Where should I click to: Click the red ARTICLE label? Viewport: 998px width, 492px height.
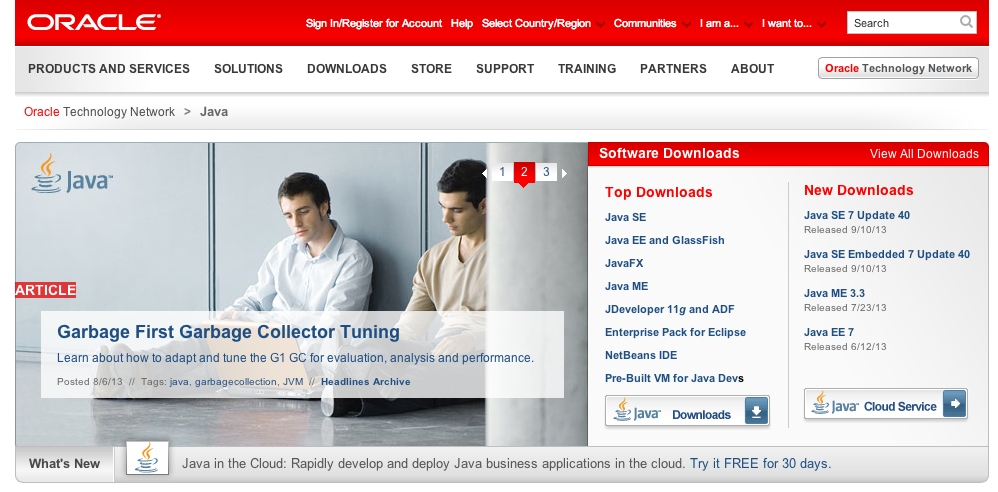pos(46,290)
